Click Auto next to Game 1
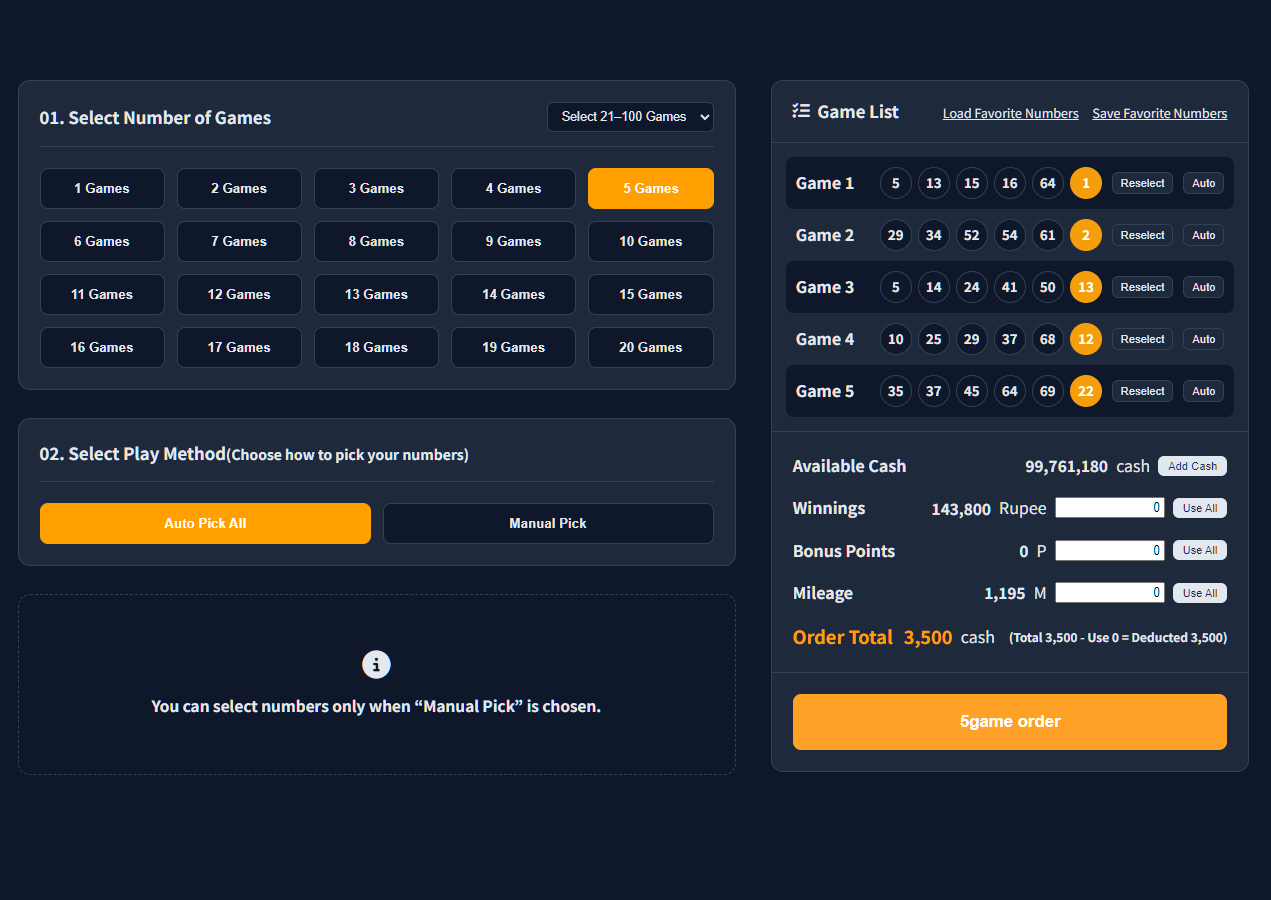The image size is (1271, 900). pos(1203,183)
